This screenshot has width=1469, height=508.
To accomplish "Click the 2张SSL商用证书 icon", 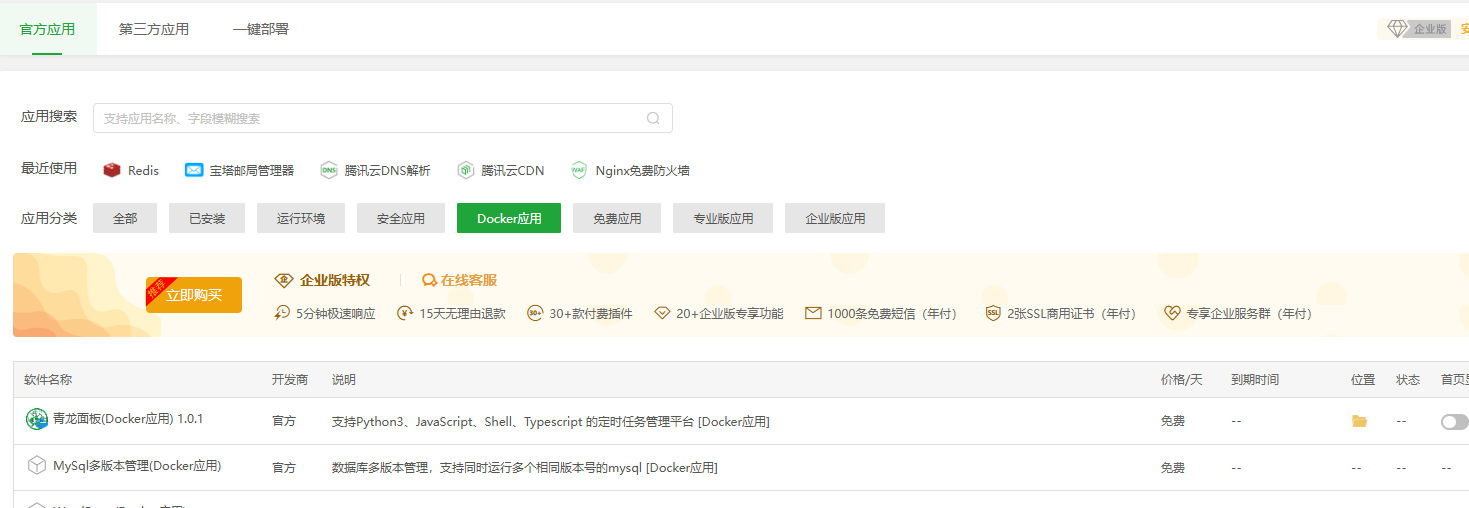I will tap(993, 313).
